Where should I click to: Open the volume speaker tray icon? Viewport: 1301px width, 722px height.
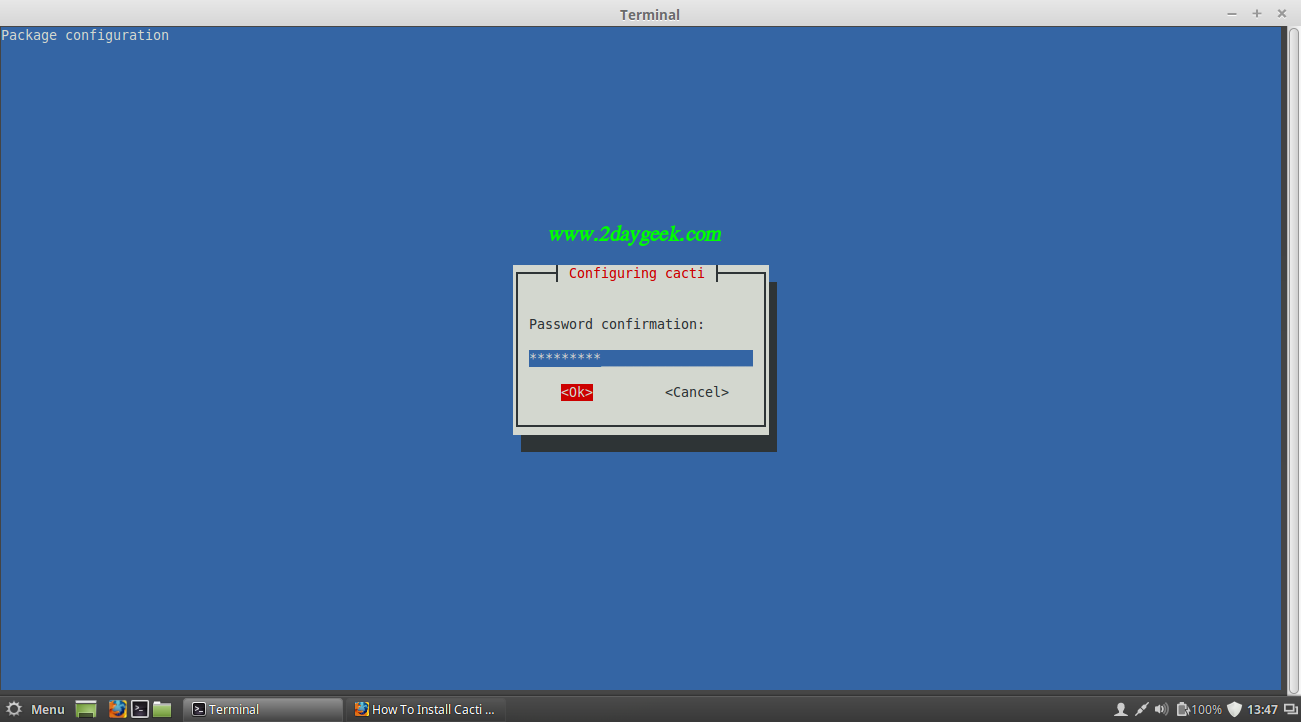pos(1162,709)
